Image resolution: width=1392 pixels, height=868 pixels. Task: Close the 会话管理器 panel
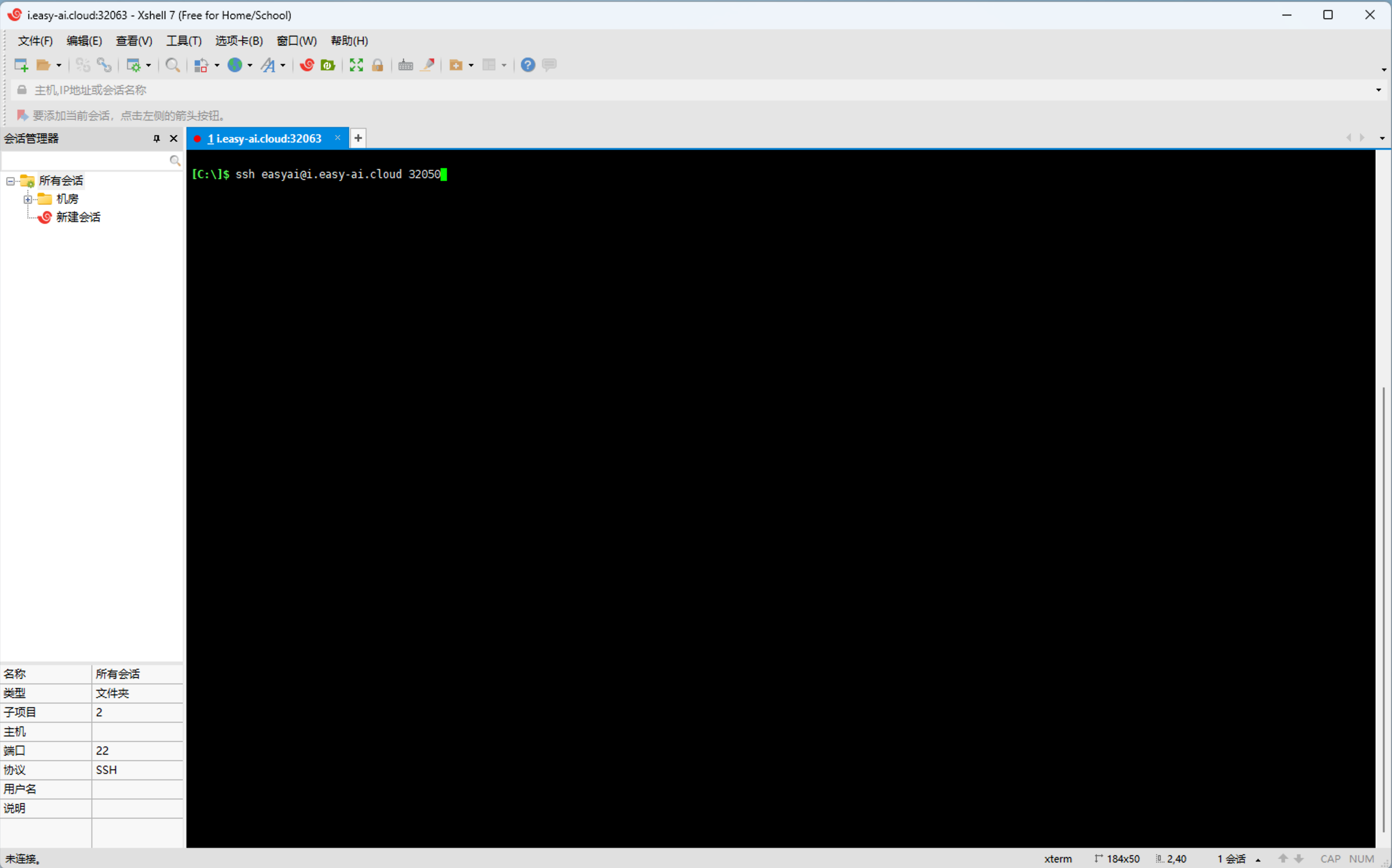[173, 138]
